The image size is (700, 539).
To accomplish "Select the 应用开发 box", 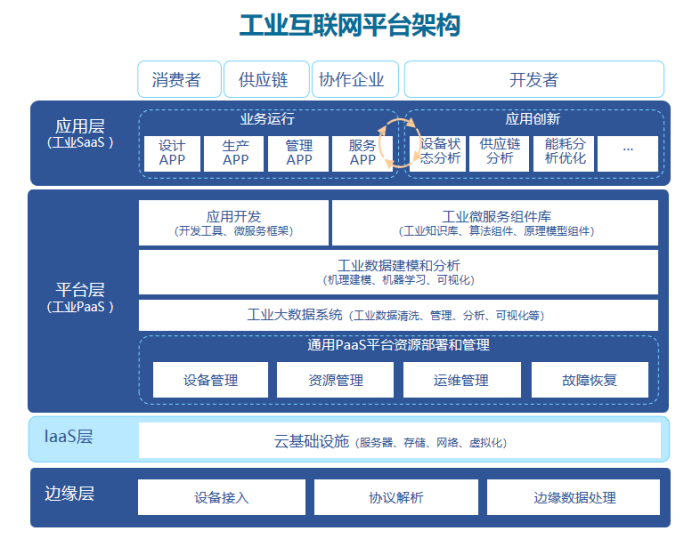I will 233,222.
